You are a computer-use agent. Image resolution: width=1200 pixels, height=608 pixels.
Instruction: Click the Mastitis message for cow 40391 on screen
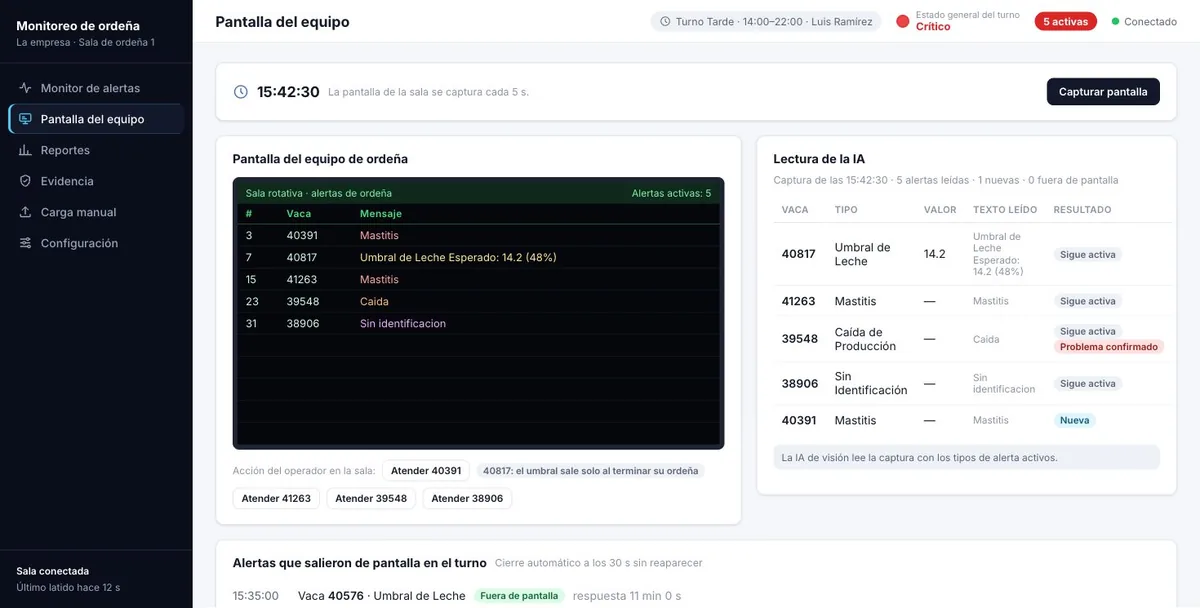[379, 235]
